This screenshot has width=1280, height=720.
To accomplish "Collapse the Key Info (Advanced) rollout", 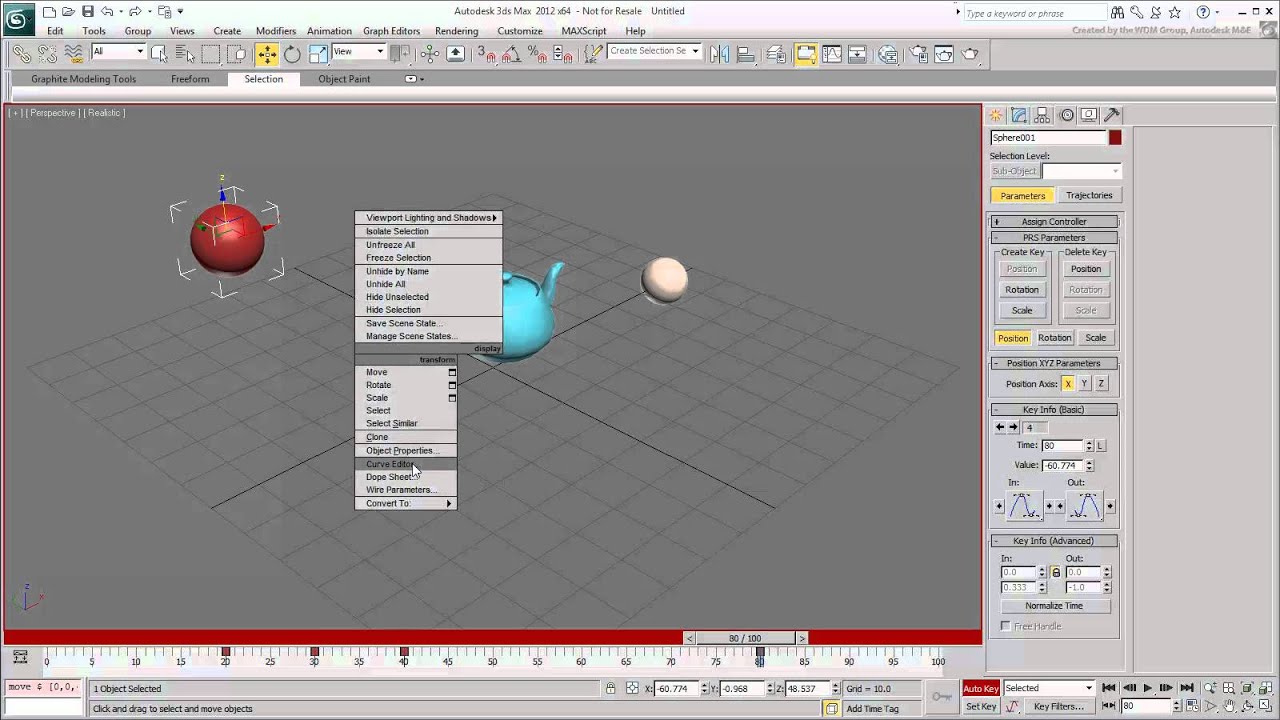I will [x=1054, y=541].
